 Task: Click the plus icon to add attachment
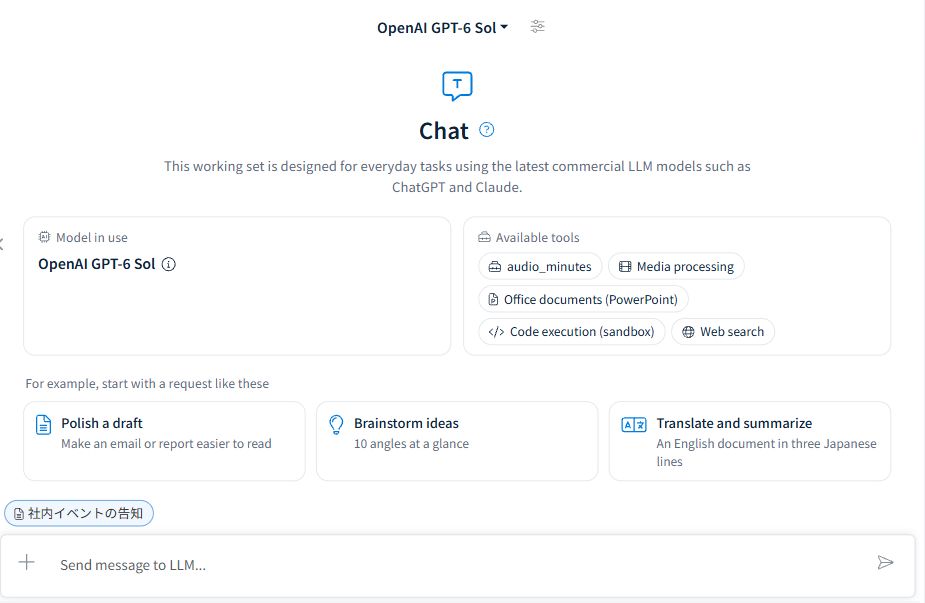[27, 562]
